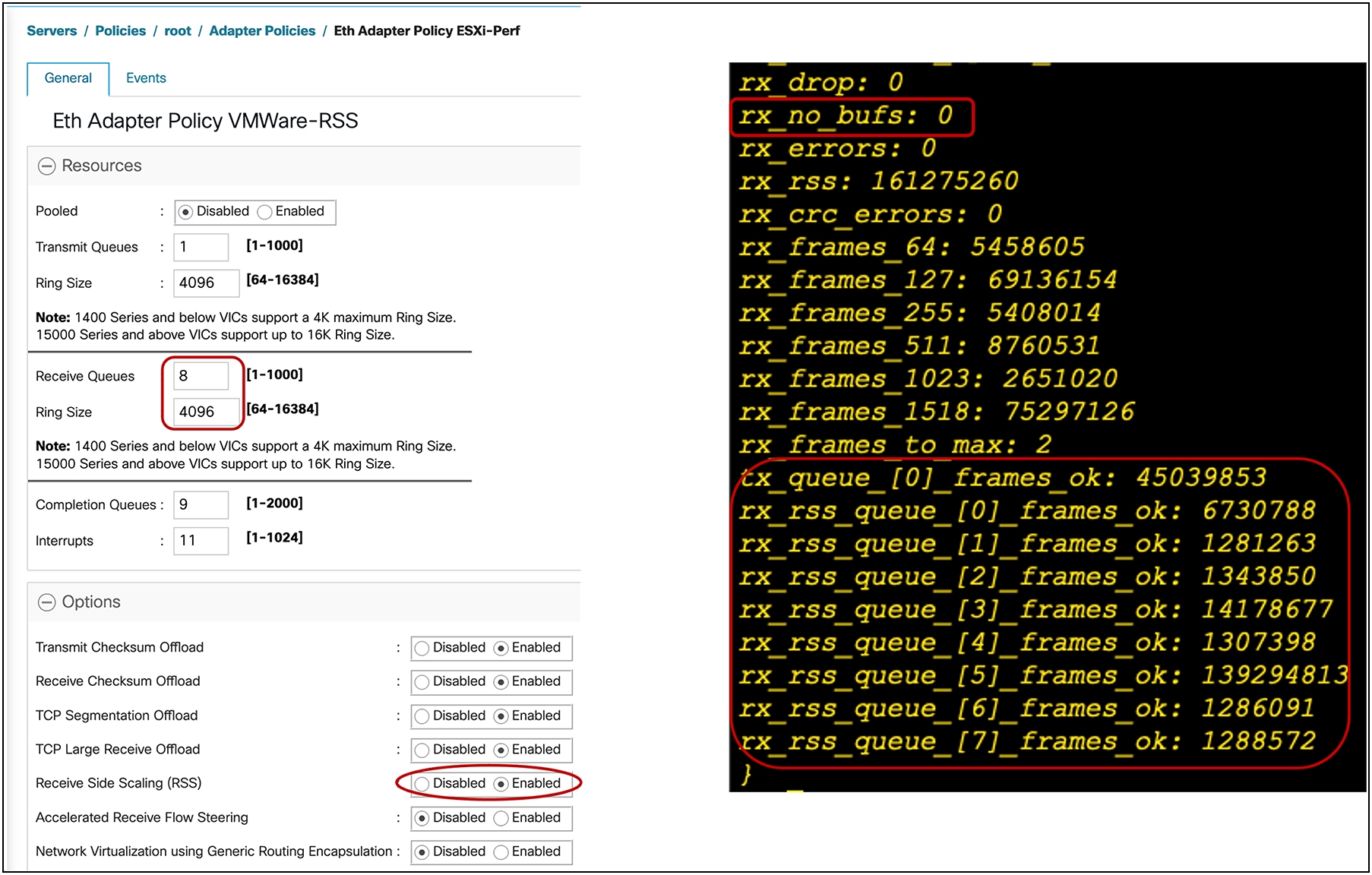This screenshot has height=875, width=1372.
Task: Click the Eth Adapter Policy VMWare-RSS heading
Action: [x=205, y=121]
